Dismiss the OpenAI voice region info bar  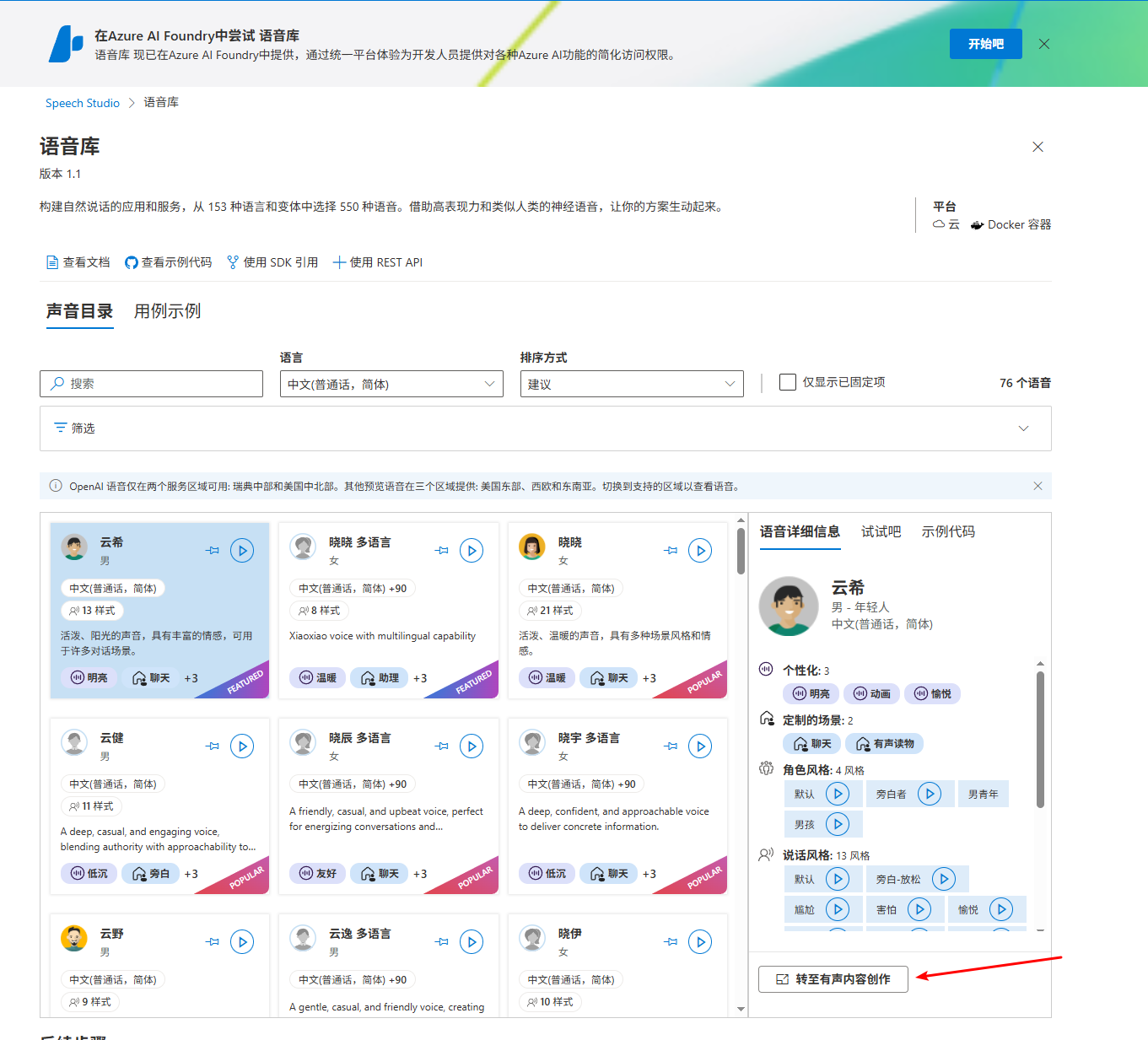1038,486
